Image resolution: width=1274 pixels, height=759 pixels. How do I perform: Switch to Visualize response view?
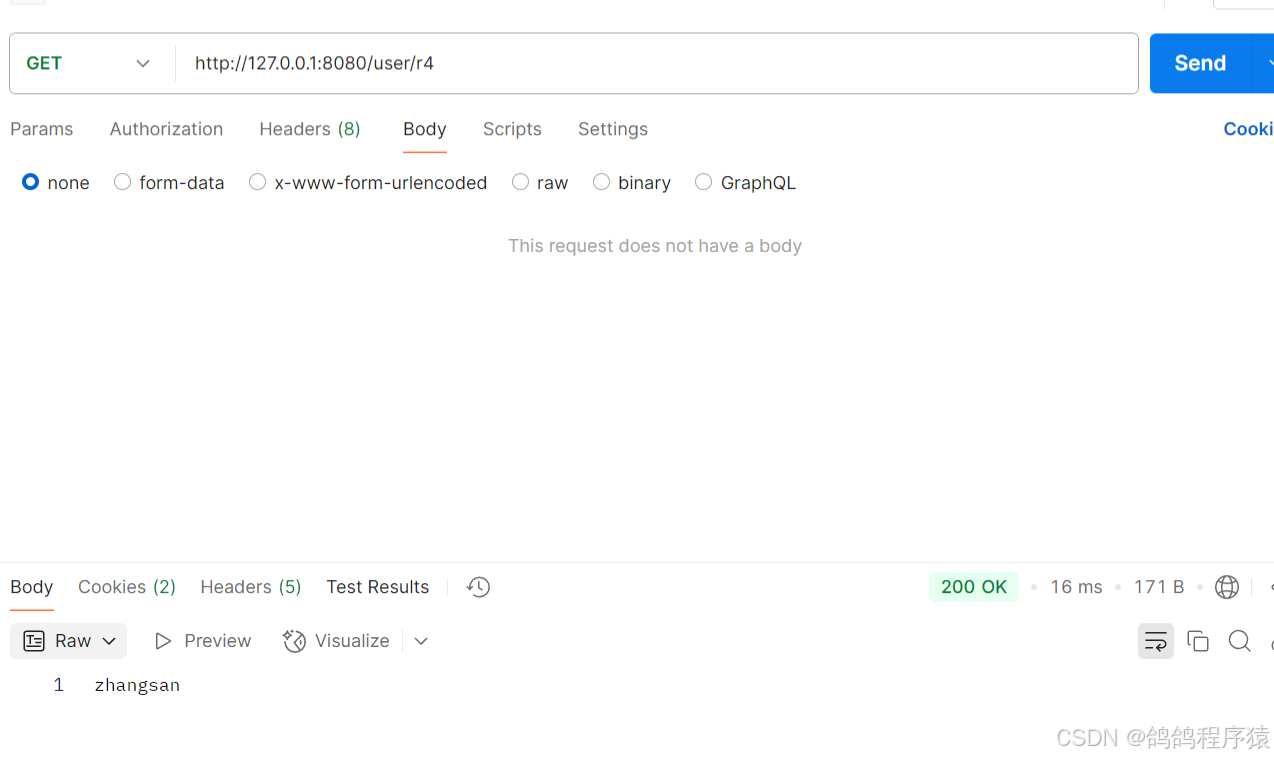(x=336, y=641)
